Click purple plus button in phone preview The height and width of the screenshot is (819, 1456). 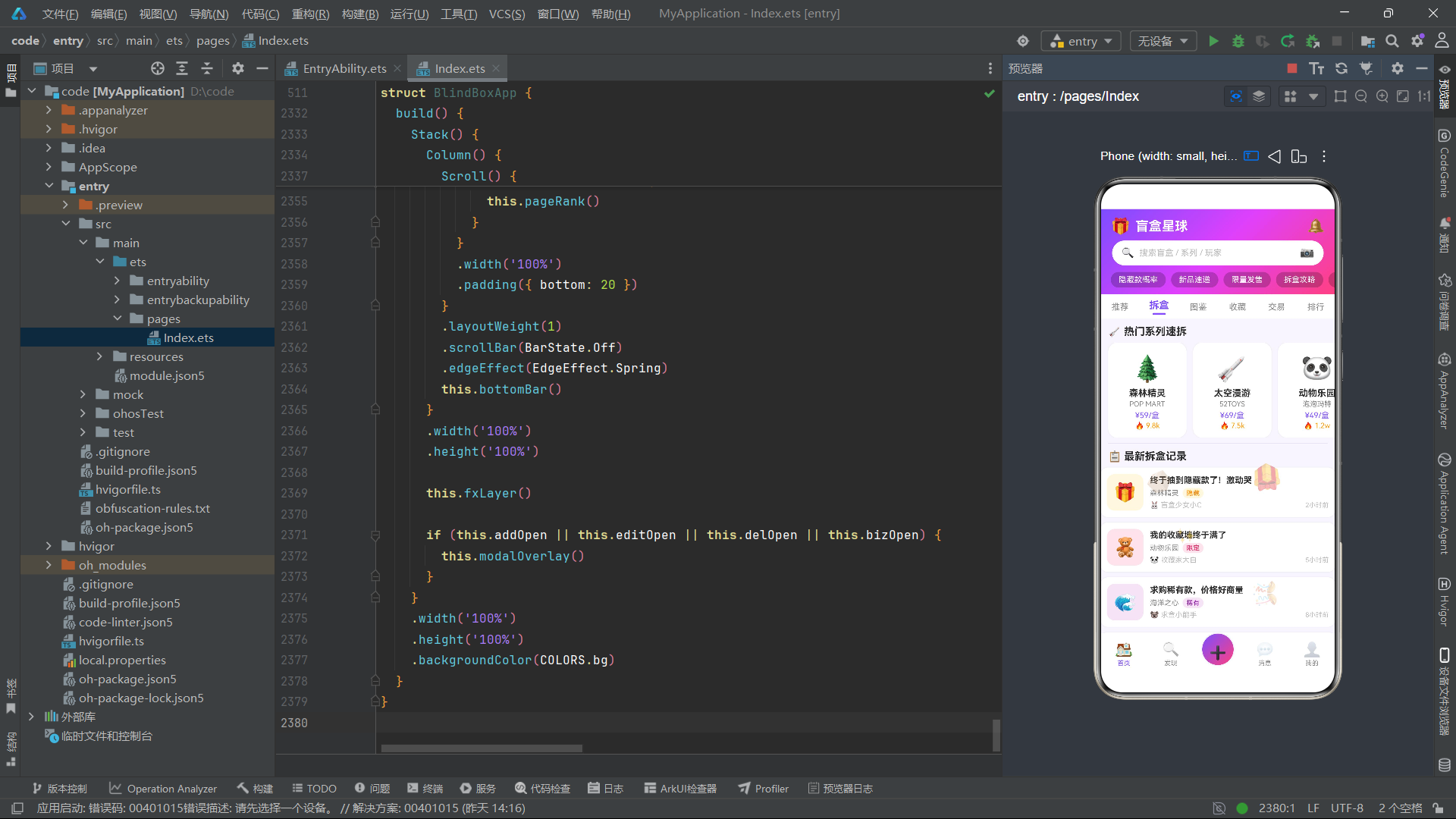(1218, 651)
